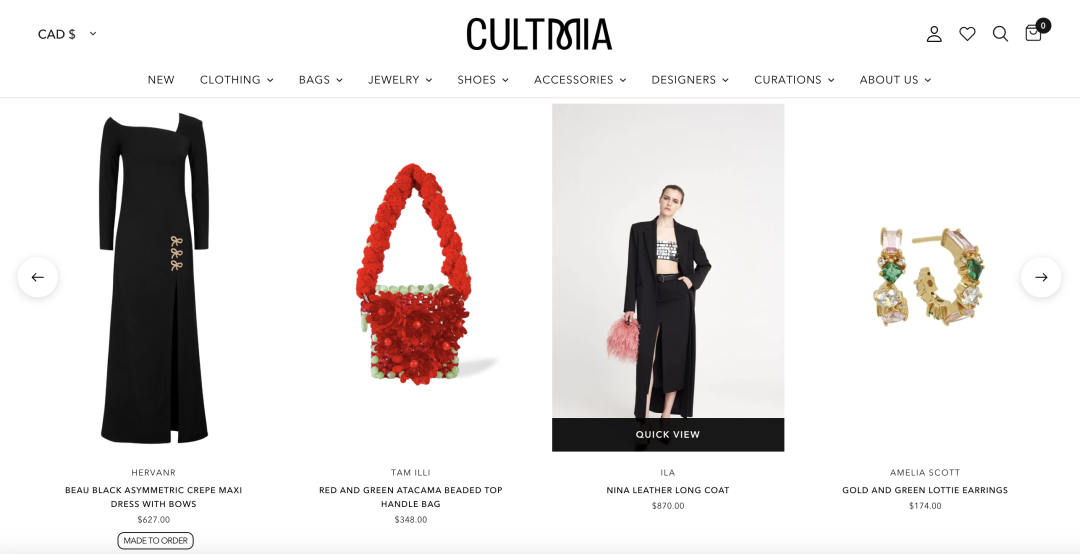Click the black maxi dress image

click(x=154, y=278)
